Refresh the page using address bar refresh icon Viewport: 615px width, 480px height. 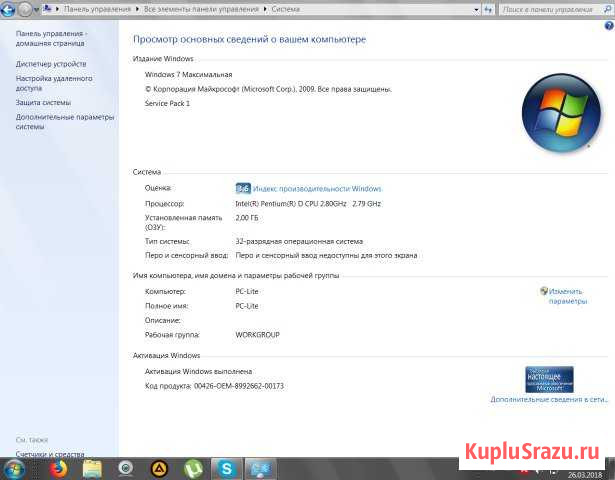pos(488,9)
